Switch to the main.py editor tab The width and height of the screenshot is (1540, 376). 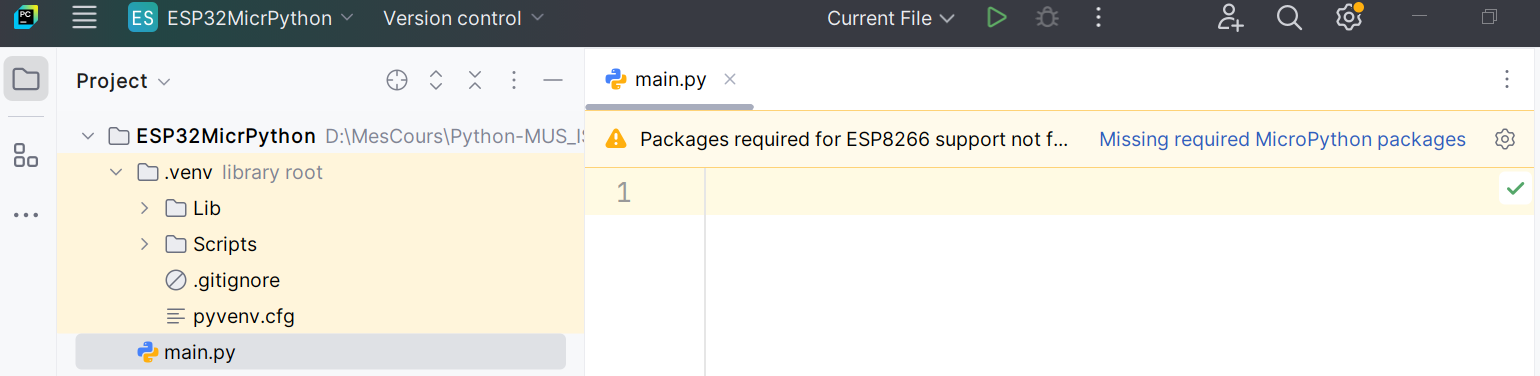[669, 79]
